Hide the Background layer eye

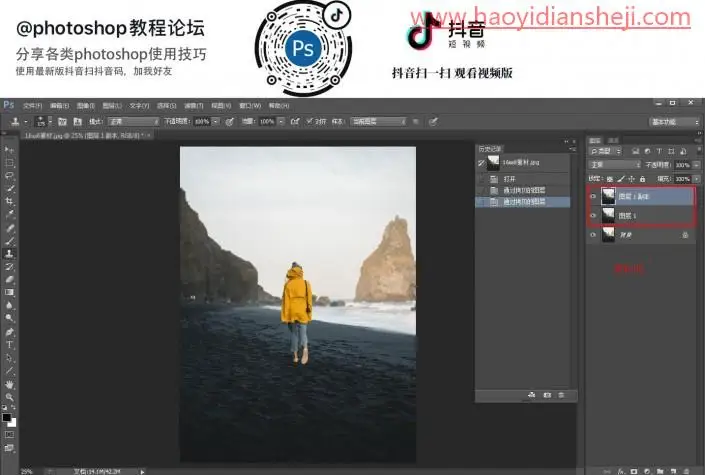593,235
